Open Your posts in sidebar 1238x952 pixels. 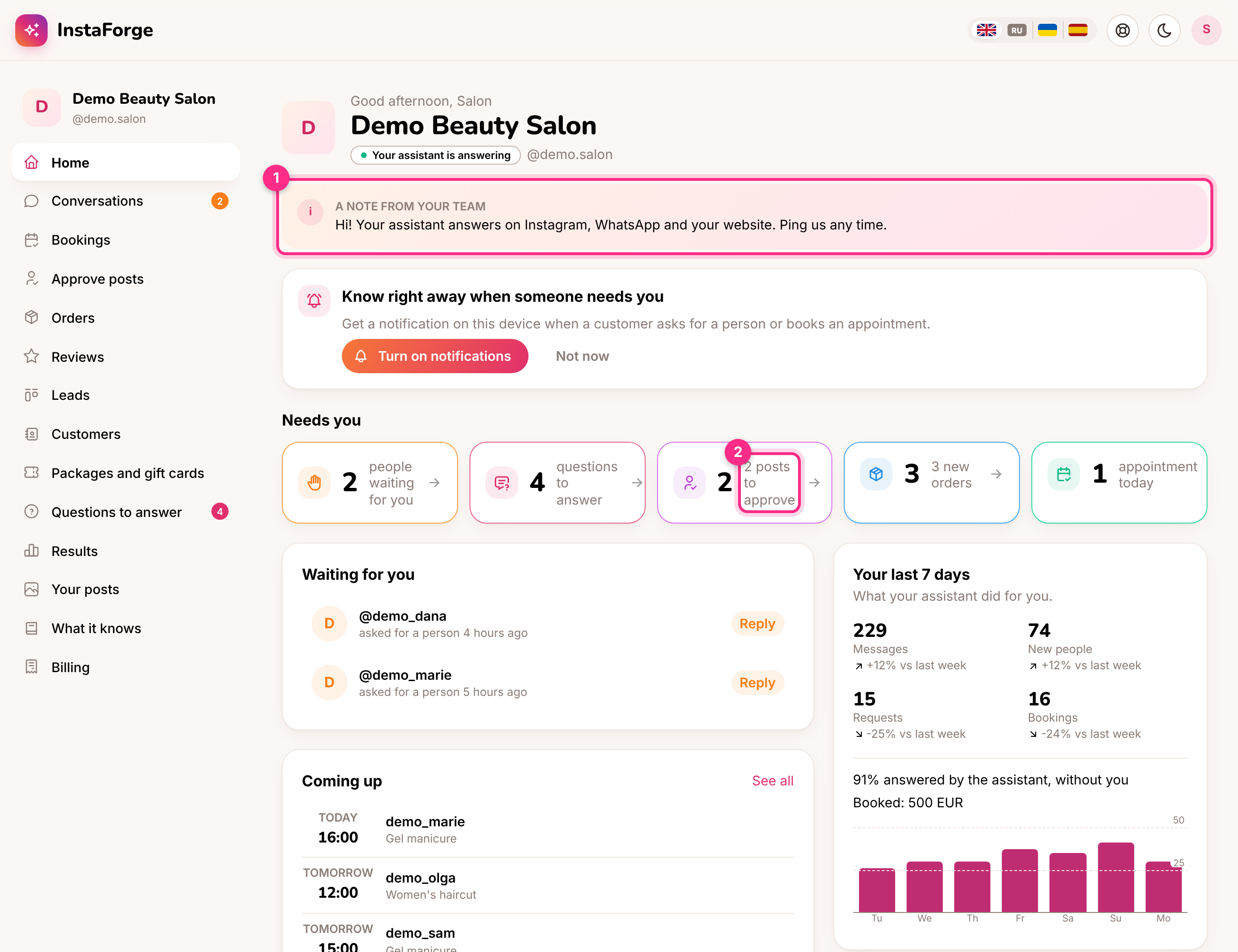125,589
